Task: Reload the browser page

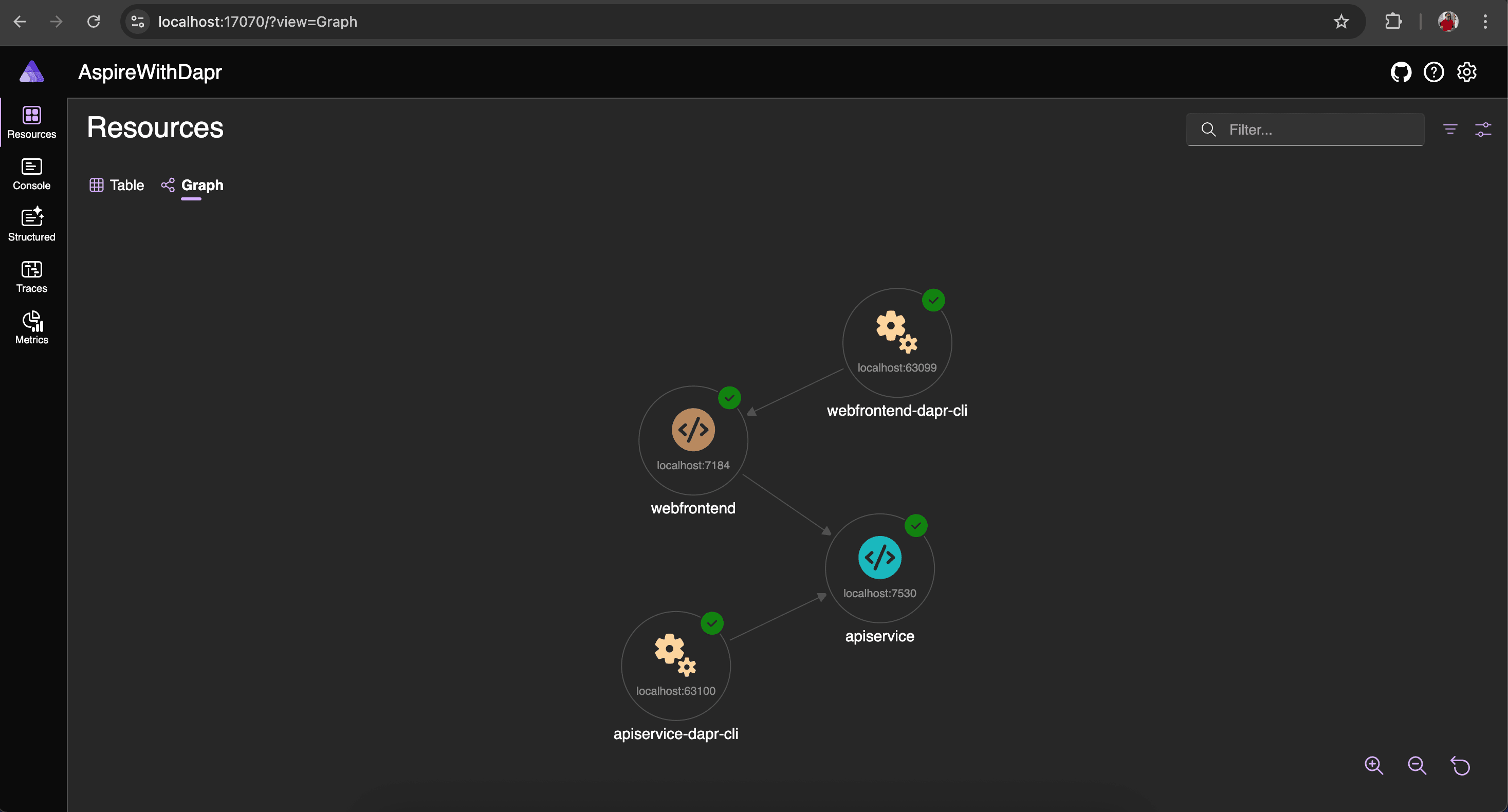Action: click(94, 22)
